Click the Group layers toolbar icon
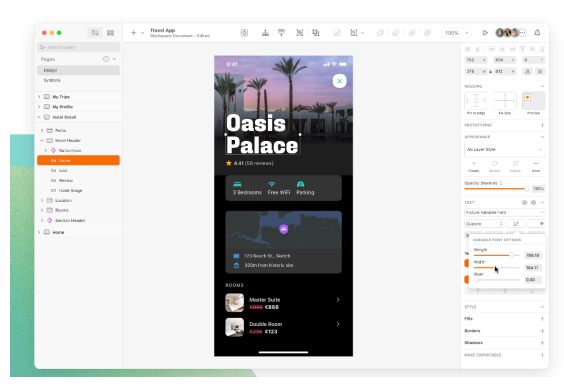The image size is (564, 391). [x=300, y=33]
